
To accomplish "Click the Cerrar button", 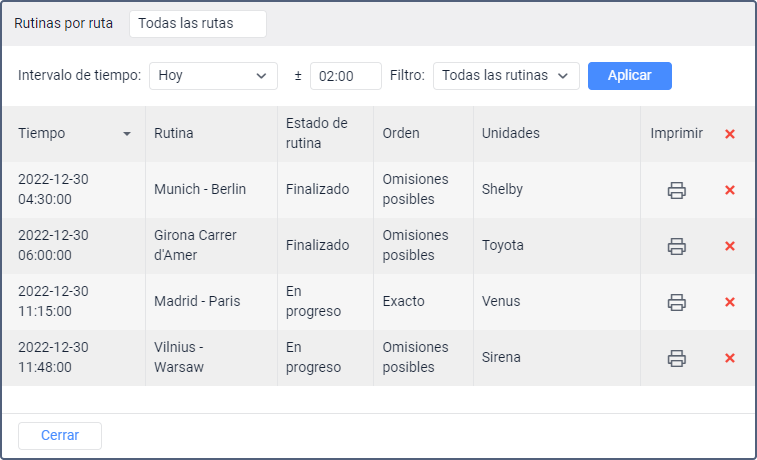I will tap(60, 436).
